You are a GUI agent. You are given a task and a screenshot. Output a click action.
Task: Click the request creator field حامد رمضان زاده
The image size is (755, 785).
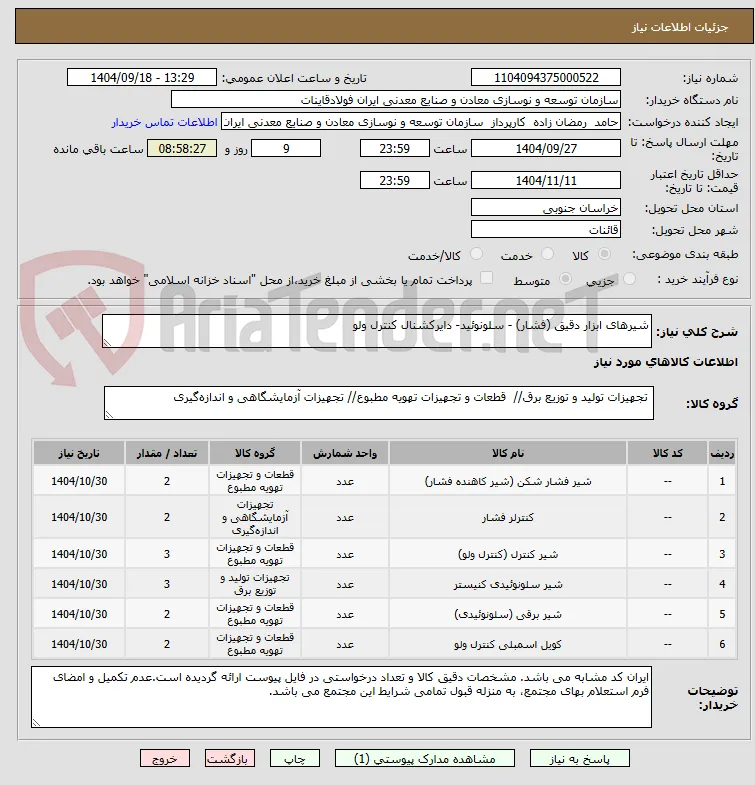[421, 122]
